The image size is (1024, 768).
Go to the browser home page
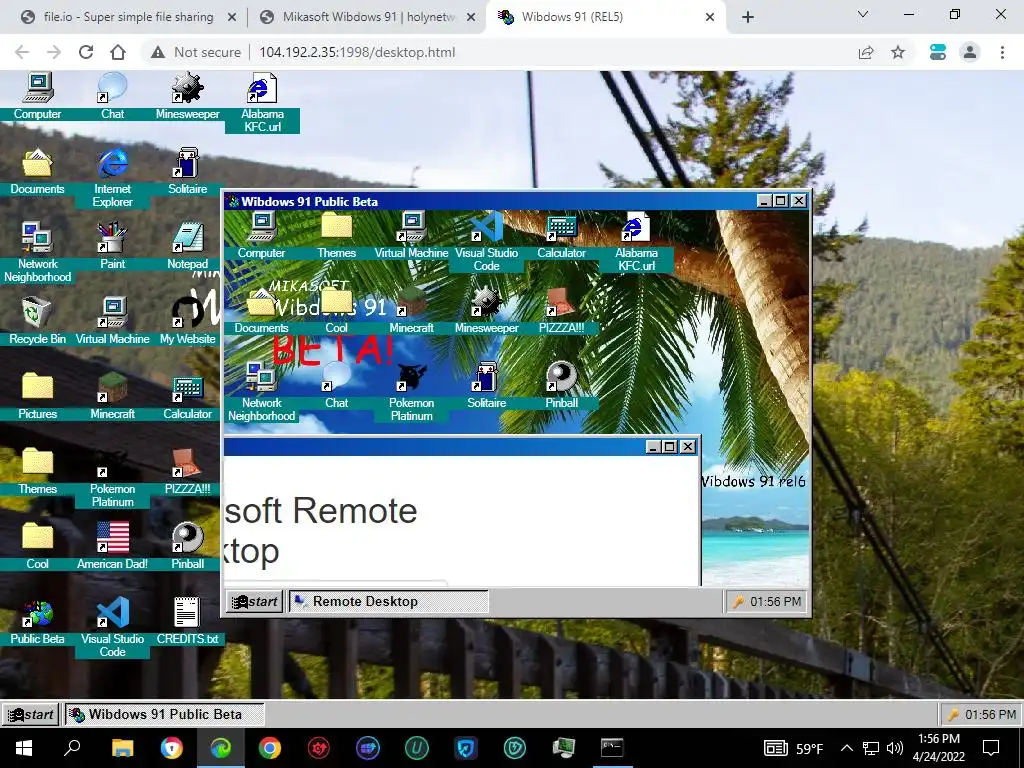point(118,52)
